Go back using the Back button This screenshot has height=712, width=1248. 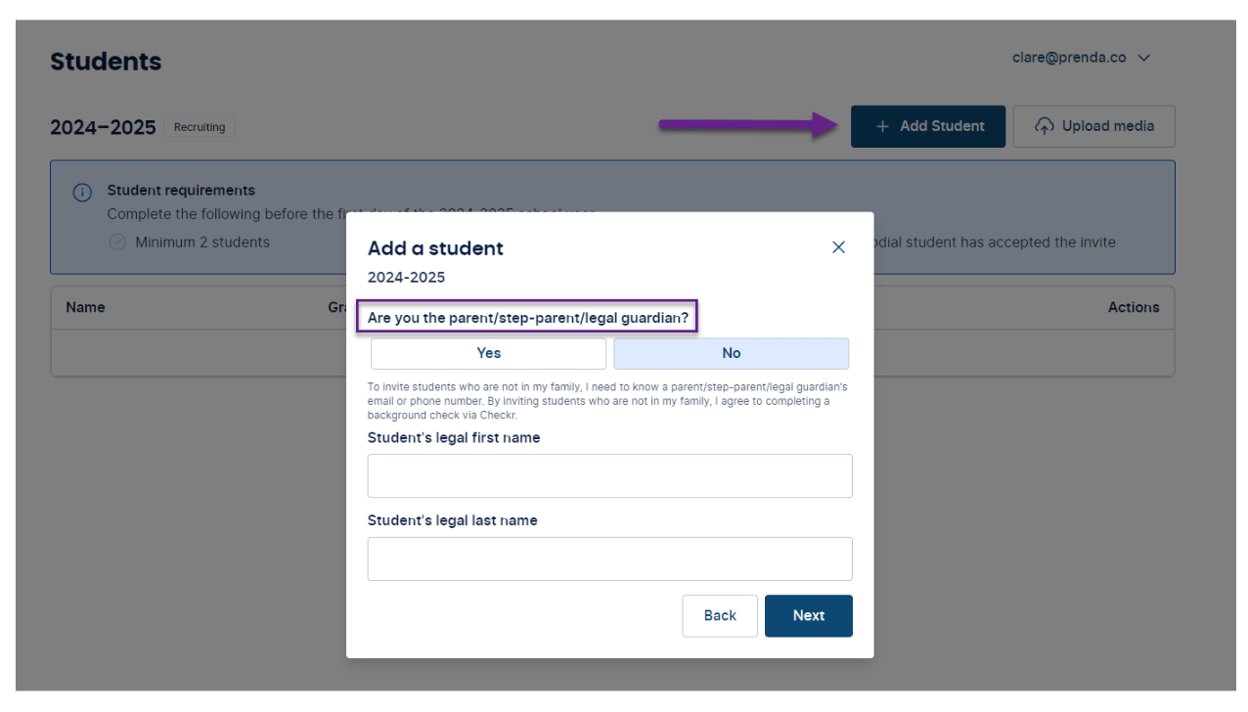[719, 616]
